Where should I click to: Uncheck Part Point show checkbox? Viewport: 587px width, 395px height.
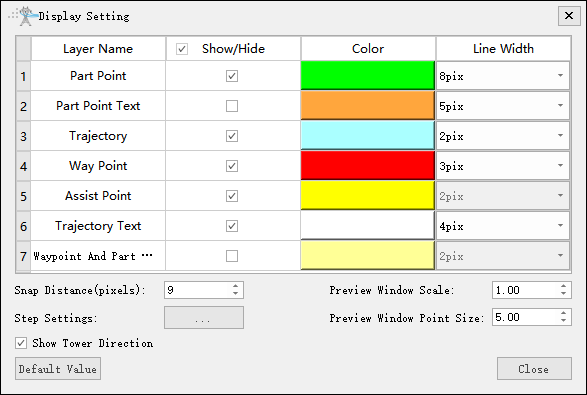point(232,76)
